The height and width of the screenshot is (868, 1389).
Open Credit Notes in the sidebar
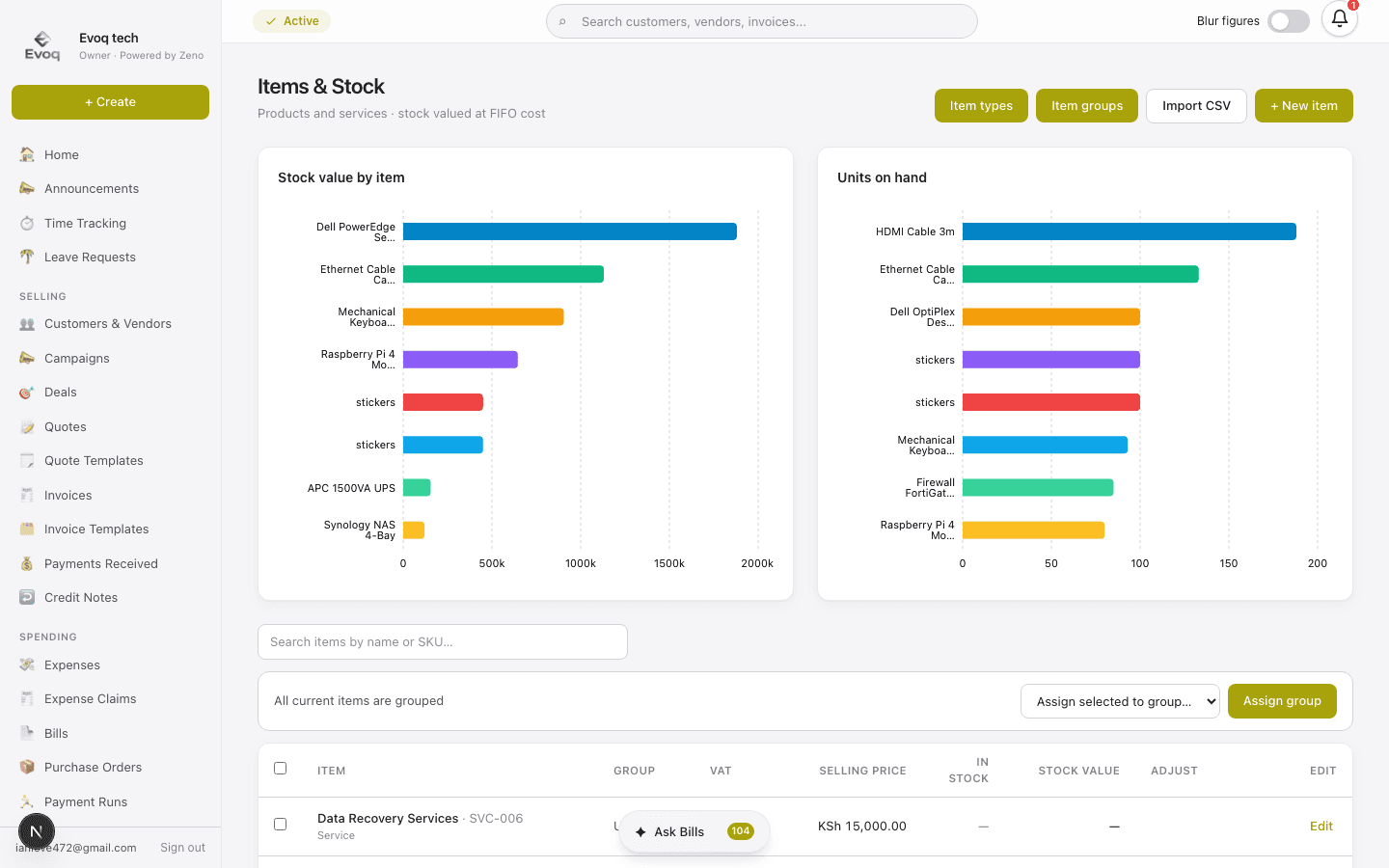point(110,598)
